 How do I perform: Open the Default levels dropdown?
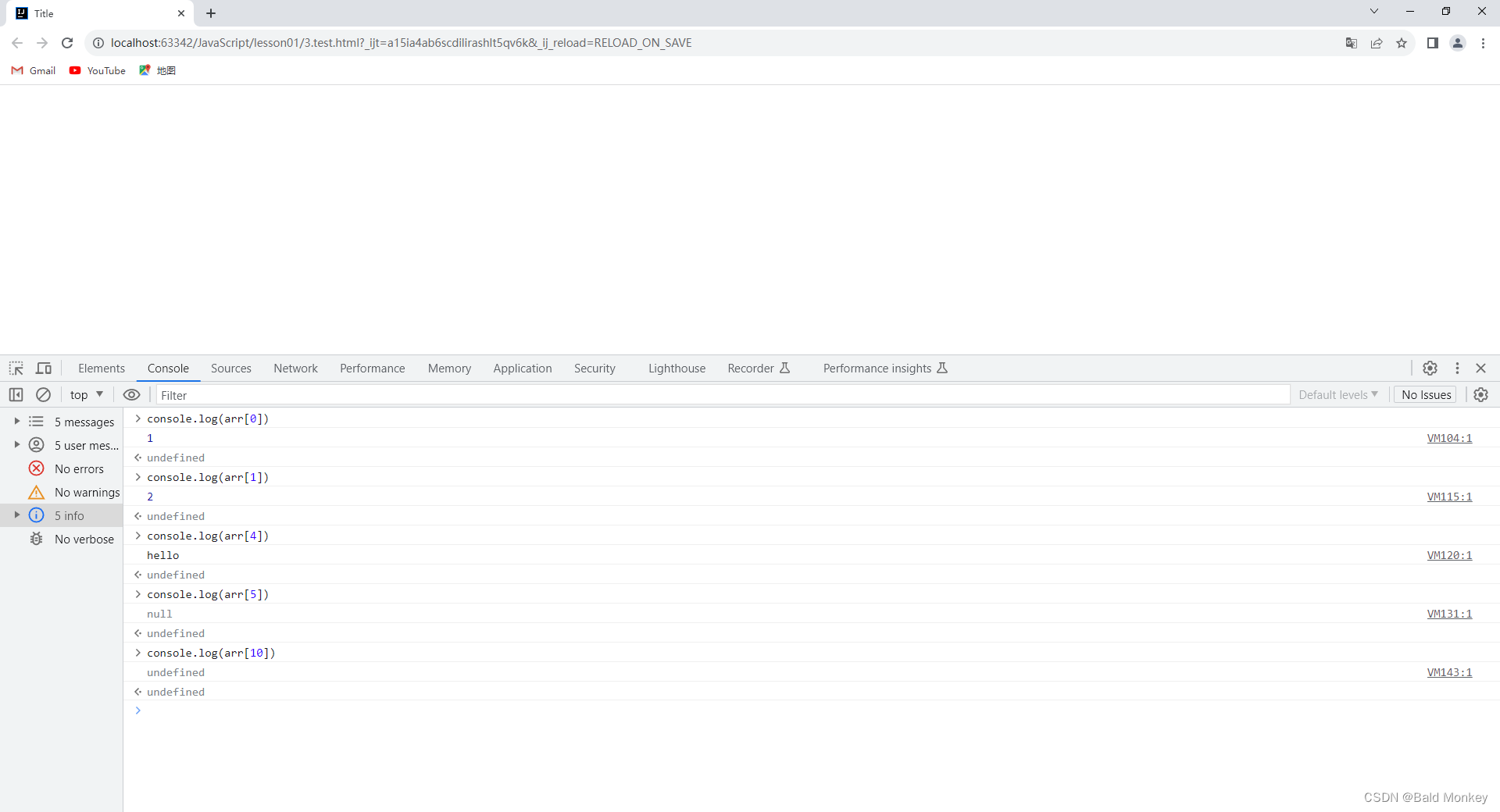1338,395
